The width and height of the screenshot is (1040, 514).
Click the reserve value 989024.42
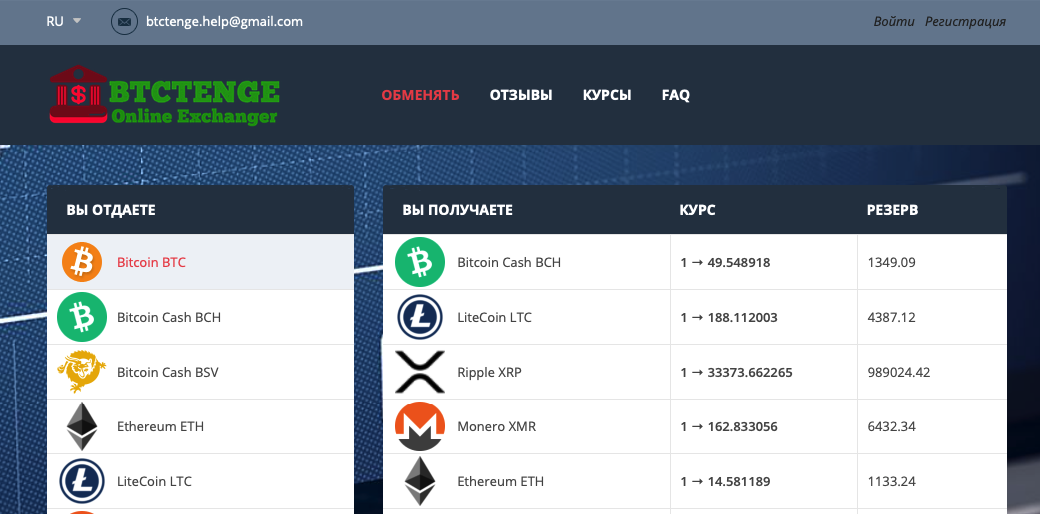click(899, 373)
